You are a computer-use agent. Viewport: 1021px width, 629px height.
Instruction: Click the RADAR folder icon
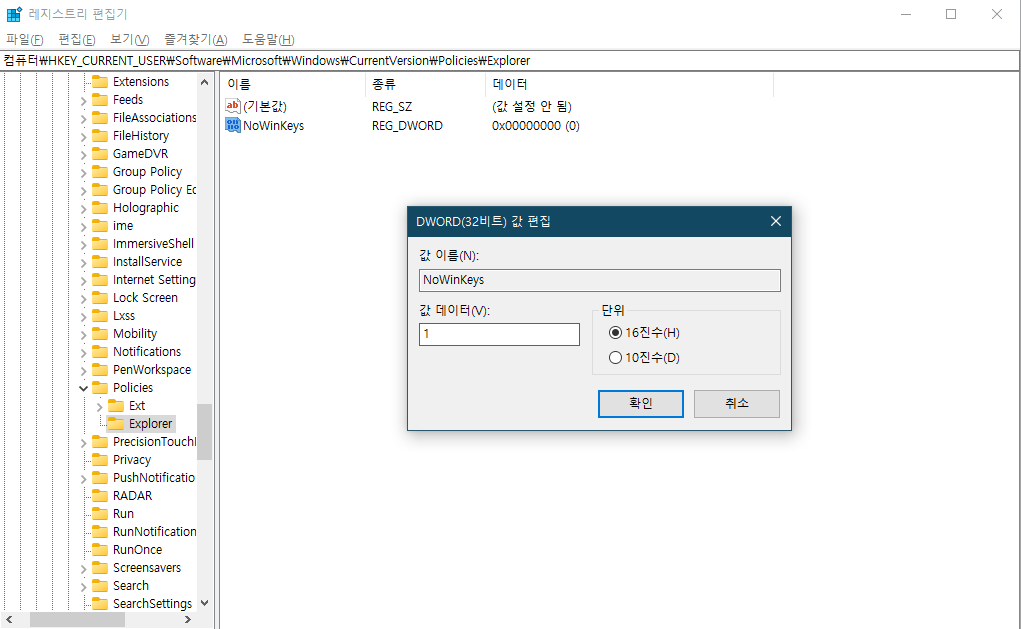click(x=100, y=496)
